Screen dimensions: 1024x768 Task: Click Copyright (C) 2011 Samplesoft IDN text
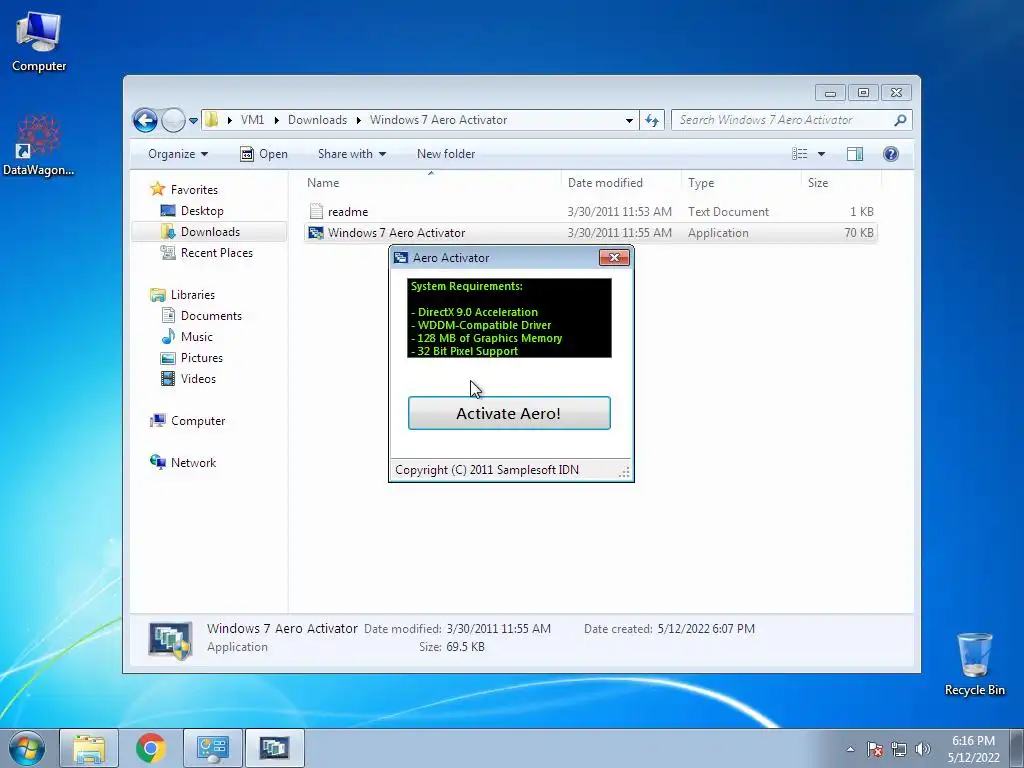(x=487, y=470)
